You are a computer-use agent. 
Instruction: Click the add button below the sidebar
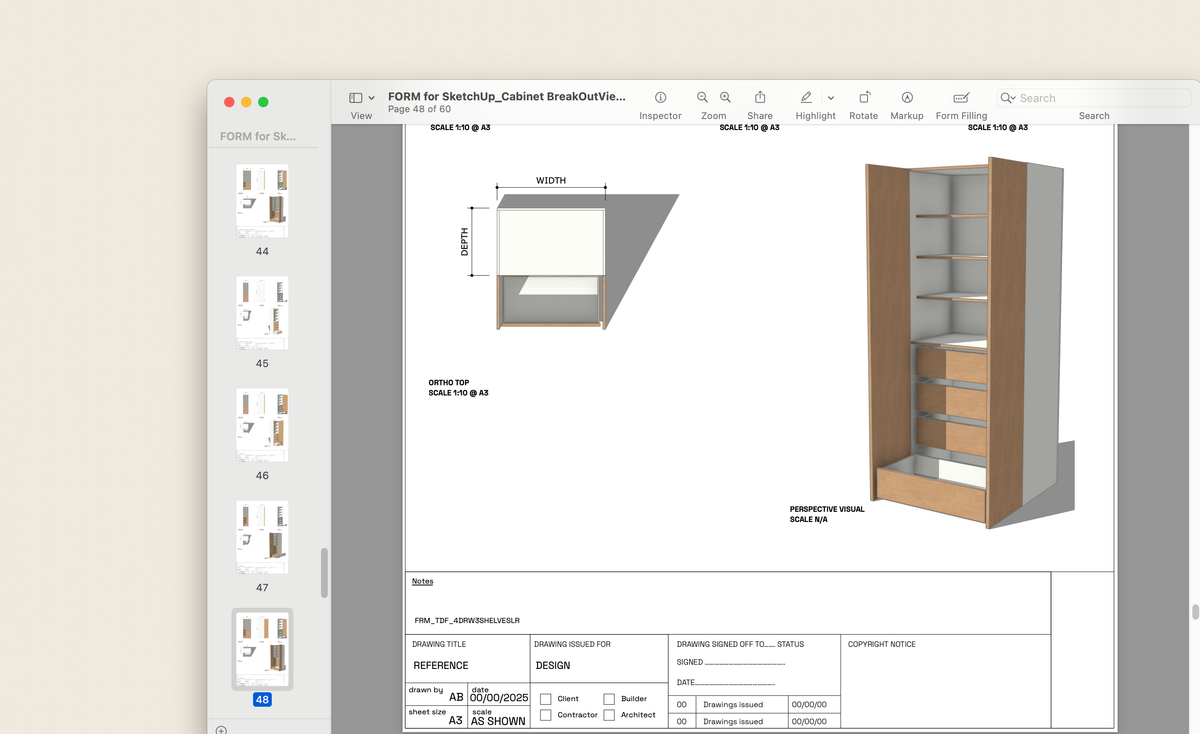point(221,730)
